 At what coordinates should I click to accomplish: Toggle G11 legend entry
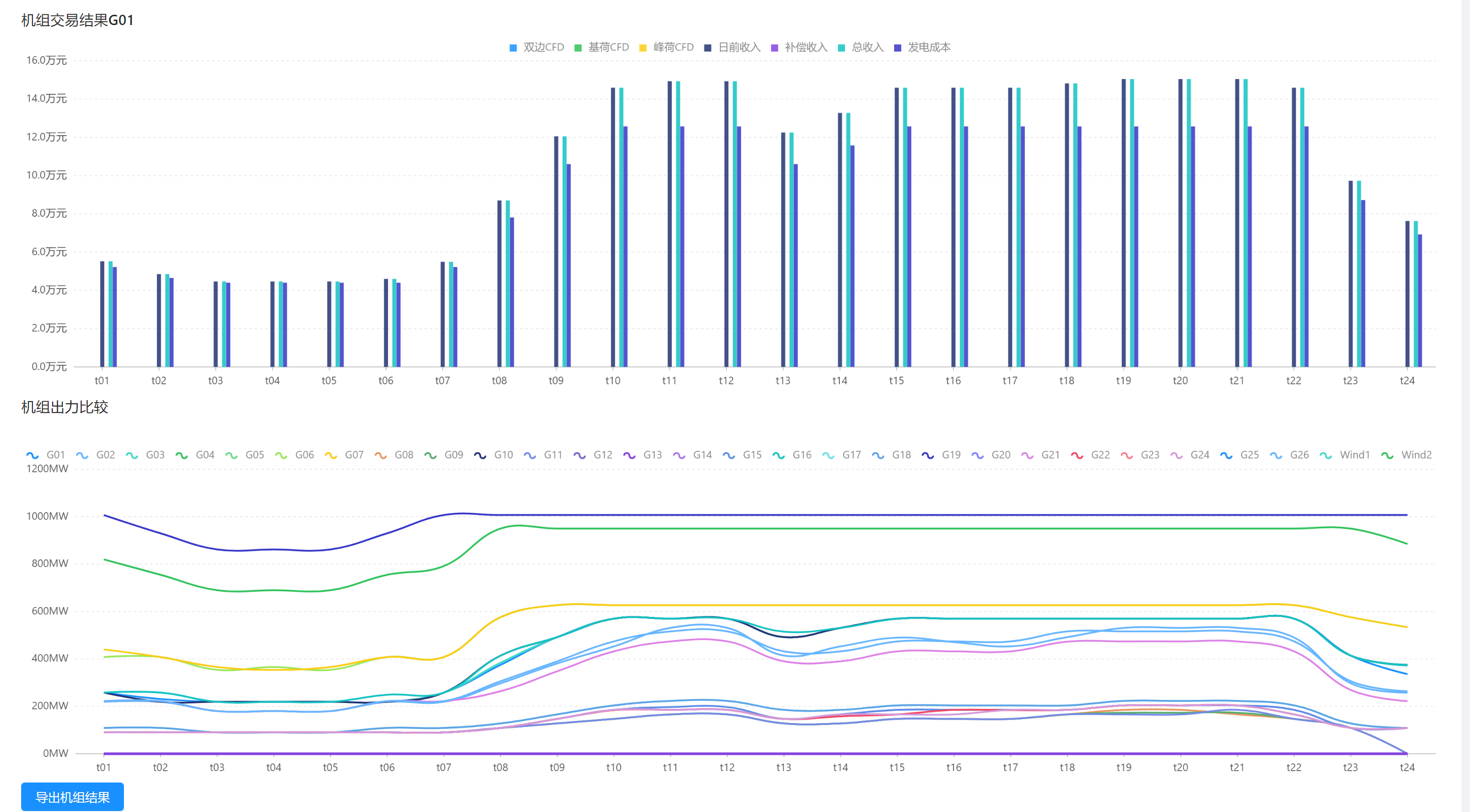coord(543,455)
